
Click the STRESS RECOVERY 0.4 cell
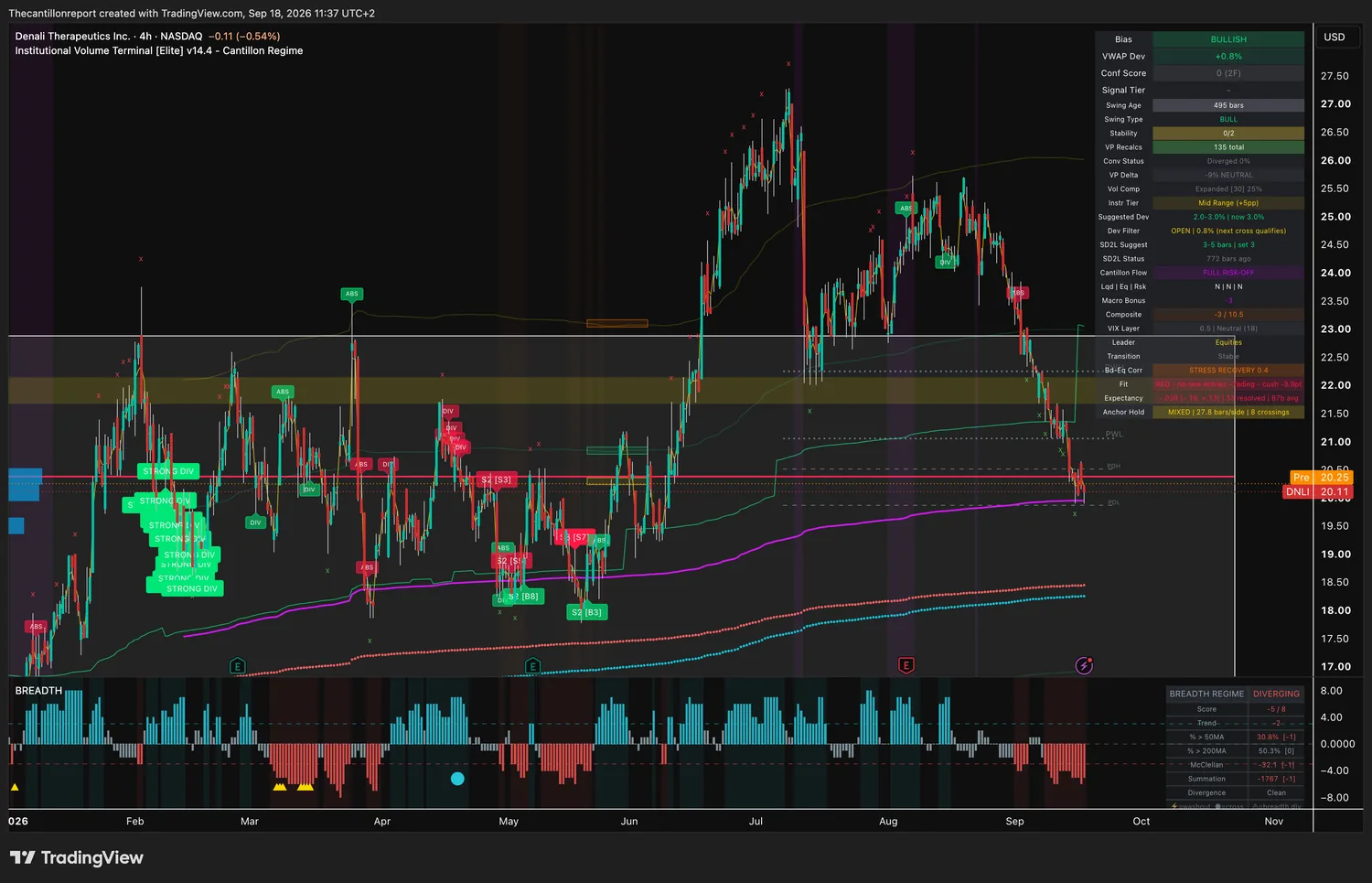click(1228, 371)
